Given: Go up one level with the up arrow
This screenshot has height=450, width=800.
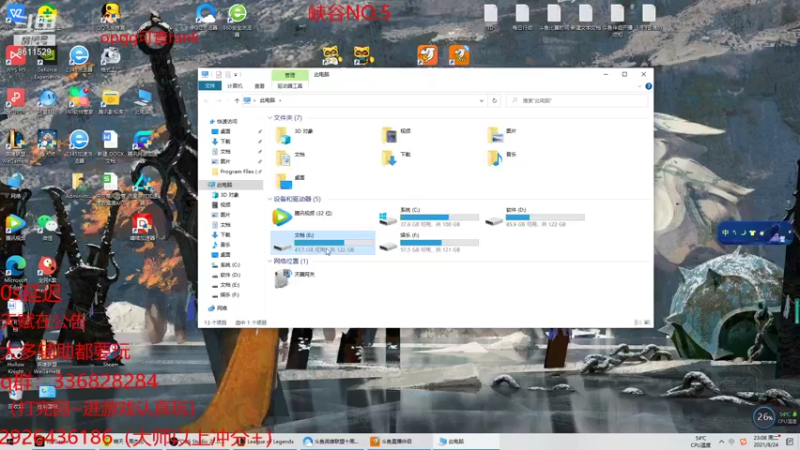Looking at the screenshot, I should click(x=237, y=101).
